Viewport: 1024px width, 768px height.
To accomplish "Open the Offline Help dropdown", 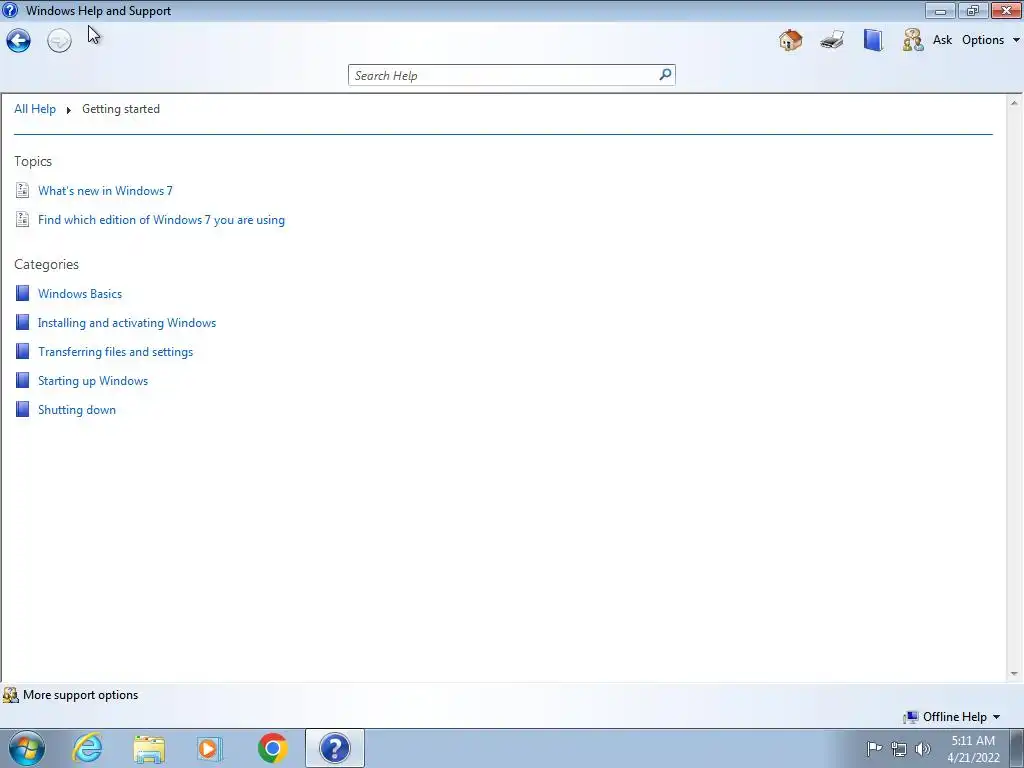I will (952, 717).
